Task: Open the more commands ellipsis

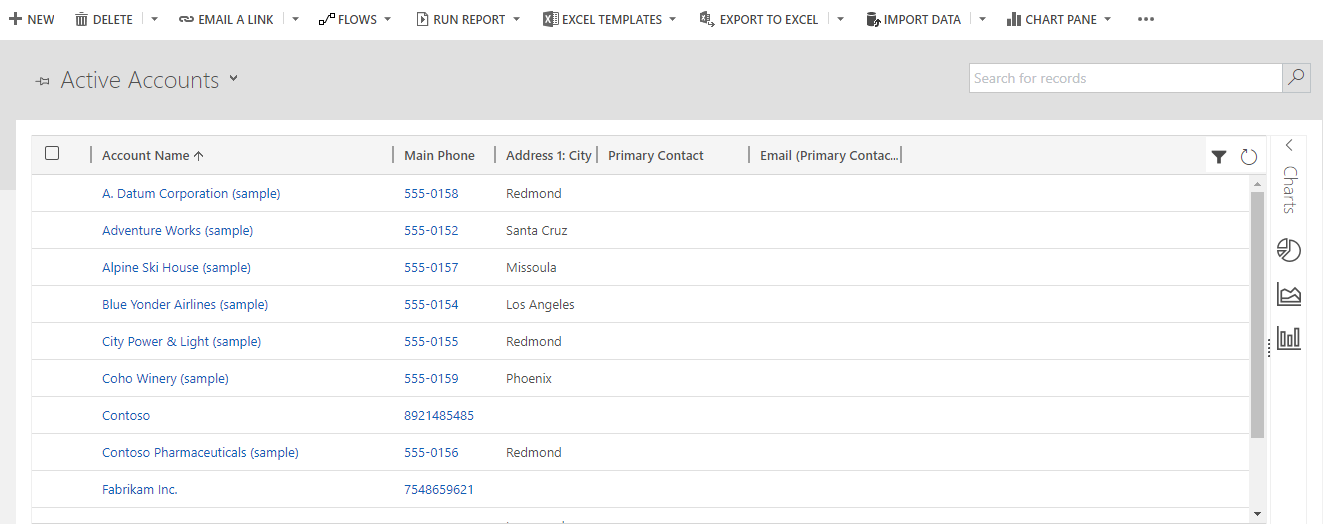Action: click(x=1146, y=19)
